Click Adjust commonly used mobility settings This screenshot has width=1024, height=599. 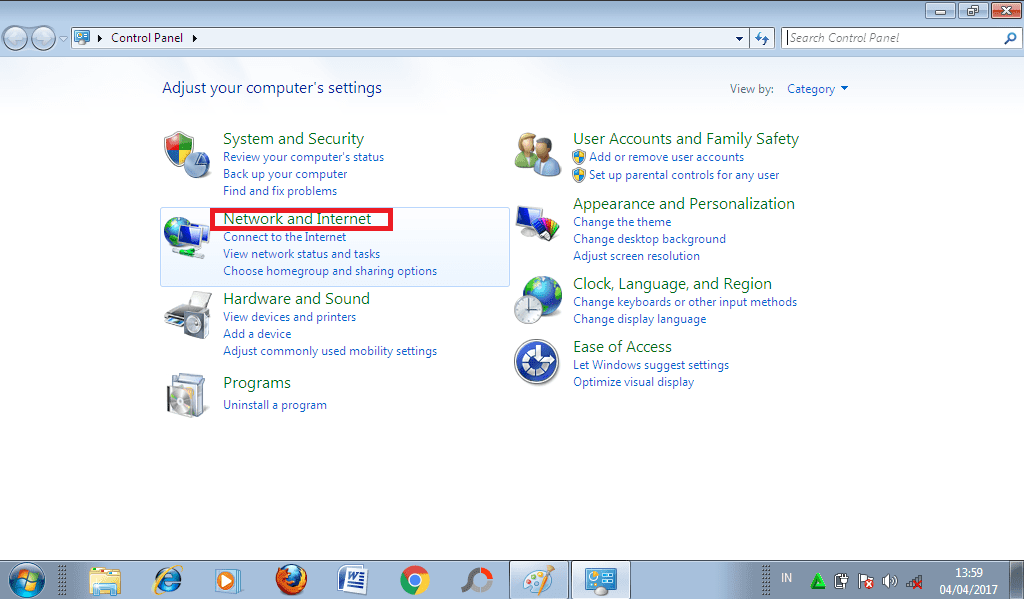(x=330, y=351)
